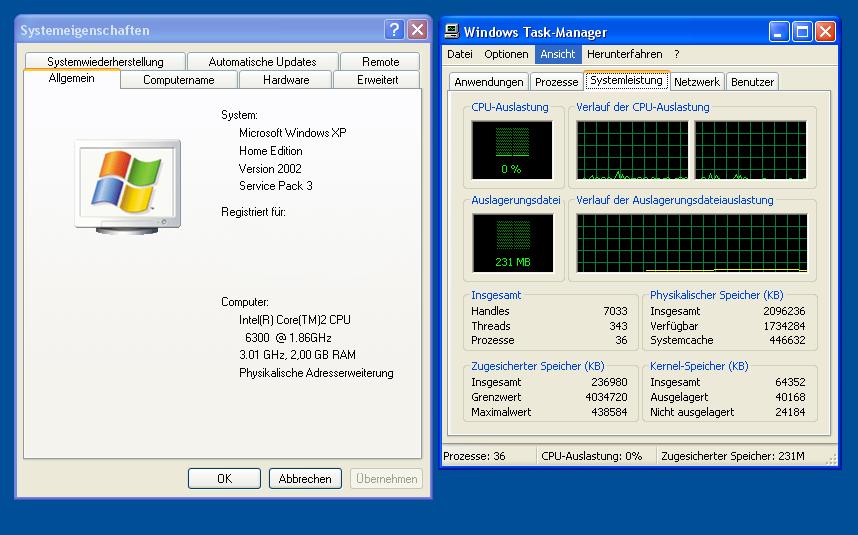Image resolution: width=858 pixels, height=535 pixels.
Task: Click the 'Service Pack 3' text
Action: click(x=276, y=185)
